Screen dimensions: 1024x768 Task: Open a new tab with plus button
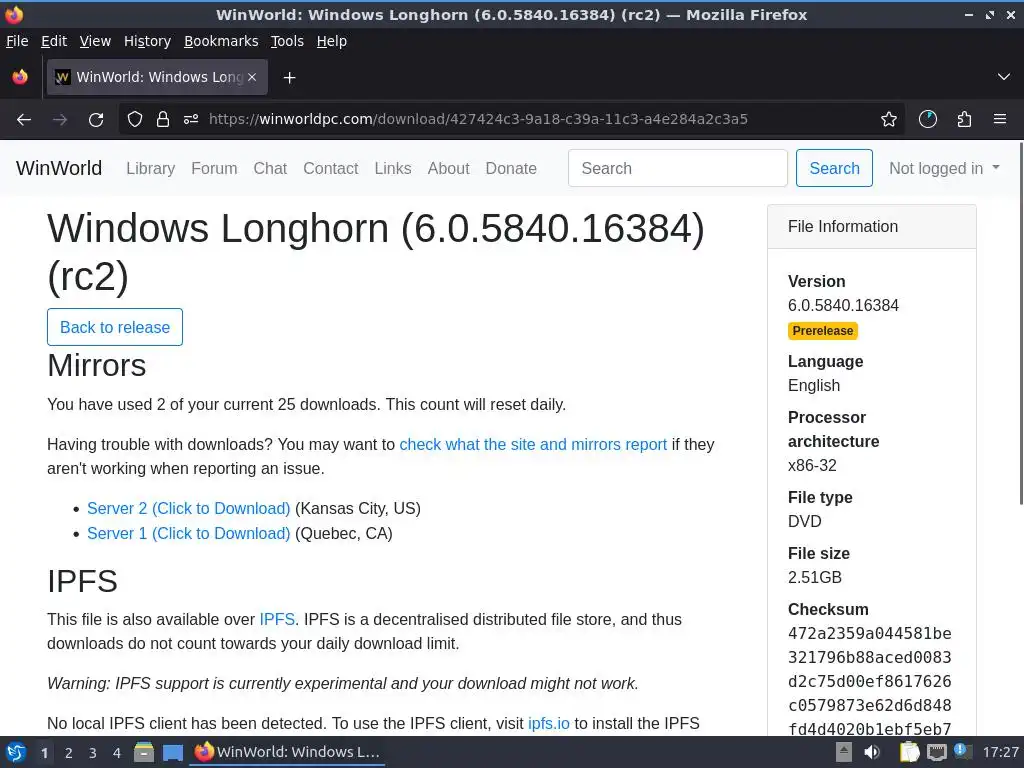pos(289,78)
